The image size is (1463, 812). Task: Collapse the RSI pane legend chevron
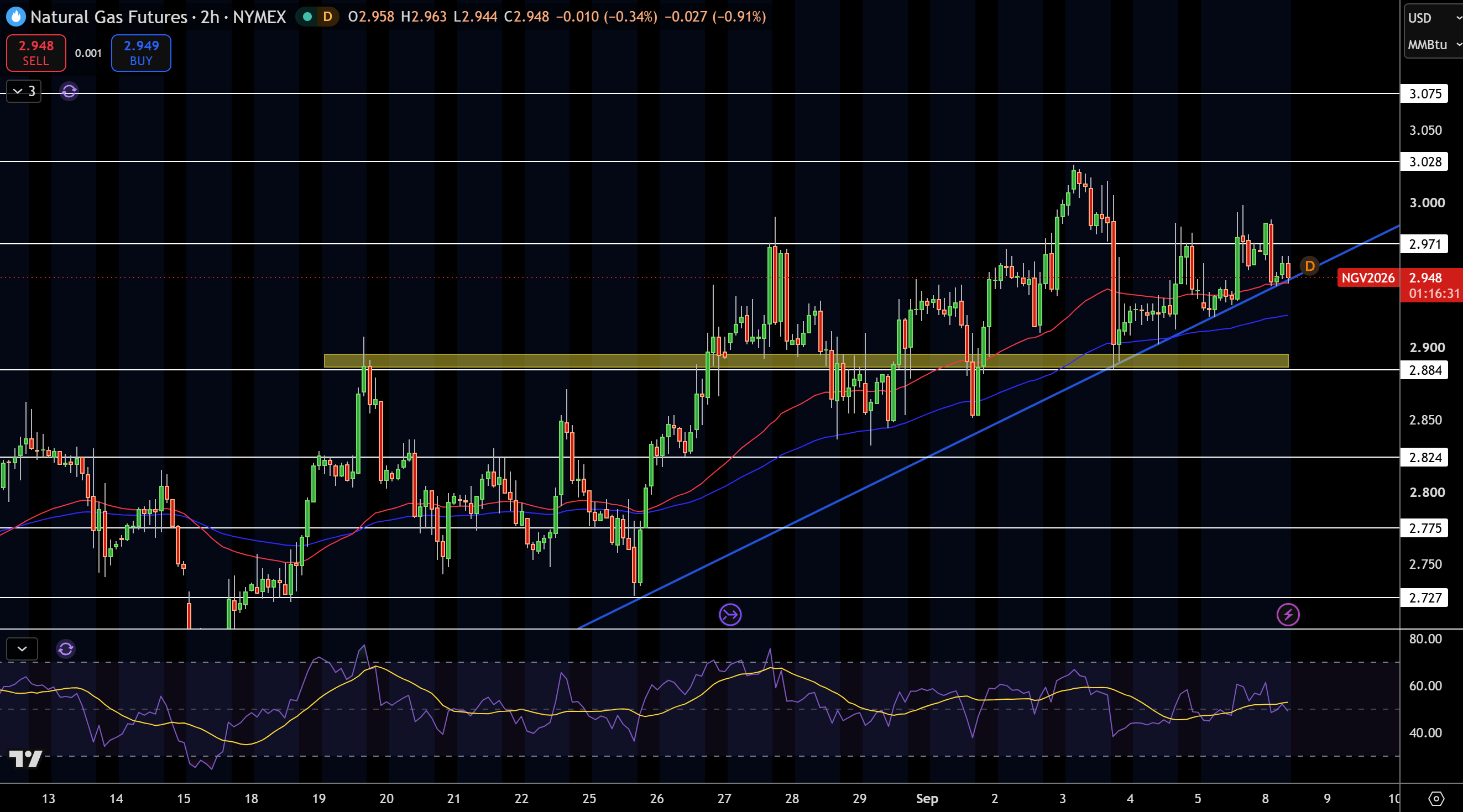22,648
